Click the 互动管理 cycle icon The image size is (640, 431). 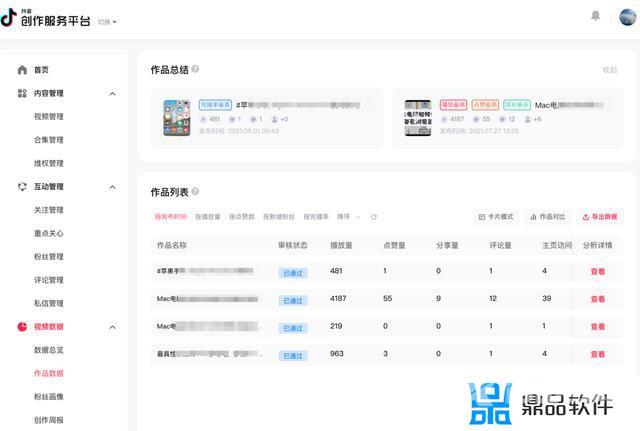click(x=22, y=187)
